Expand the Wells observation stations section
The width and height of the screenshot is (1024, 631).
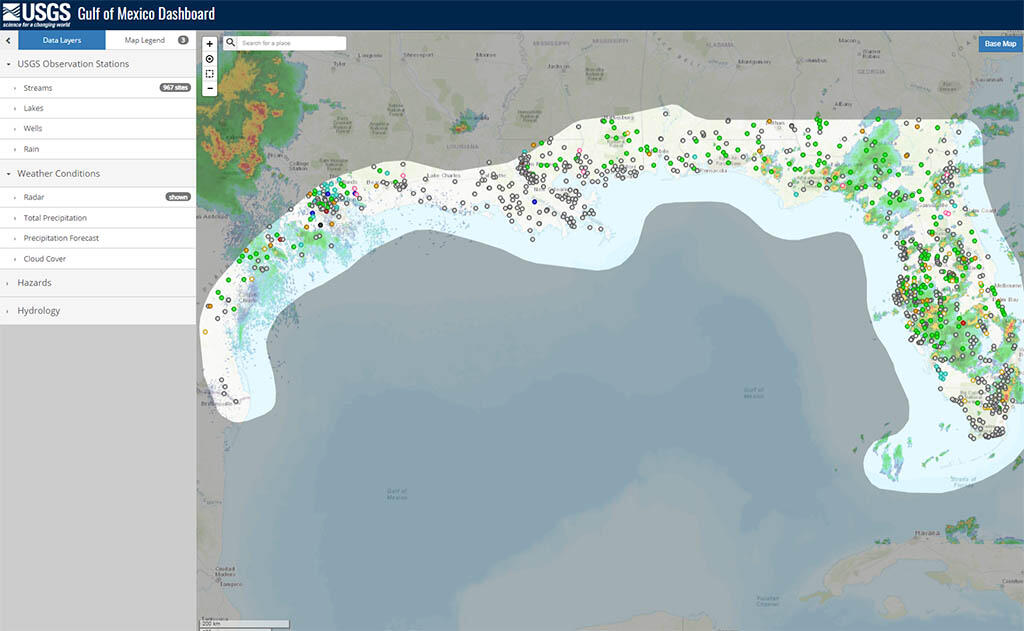(33, 128)
